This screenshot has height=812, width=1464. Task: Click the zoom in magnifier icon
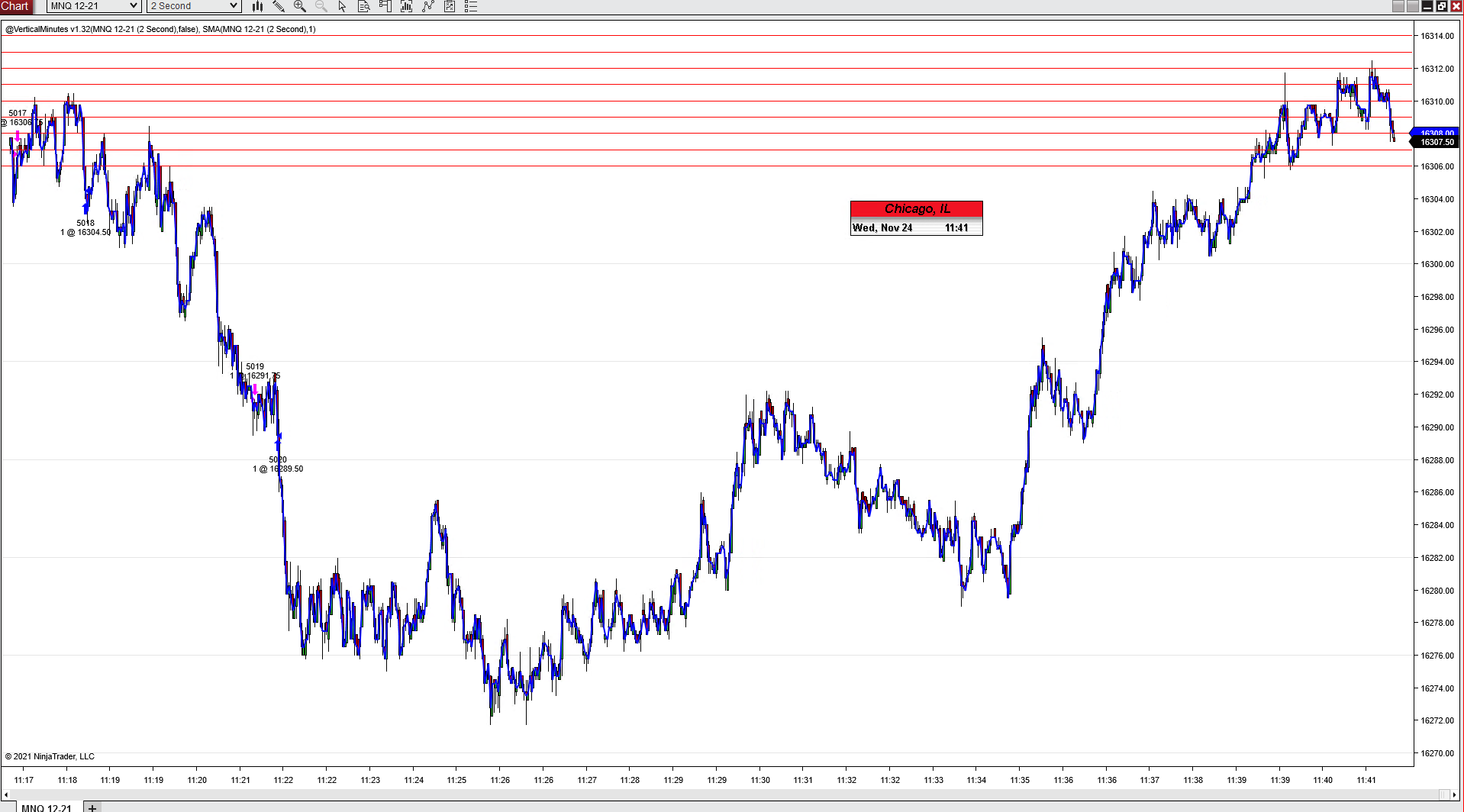click(x=300, y=6)
